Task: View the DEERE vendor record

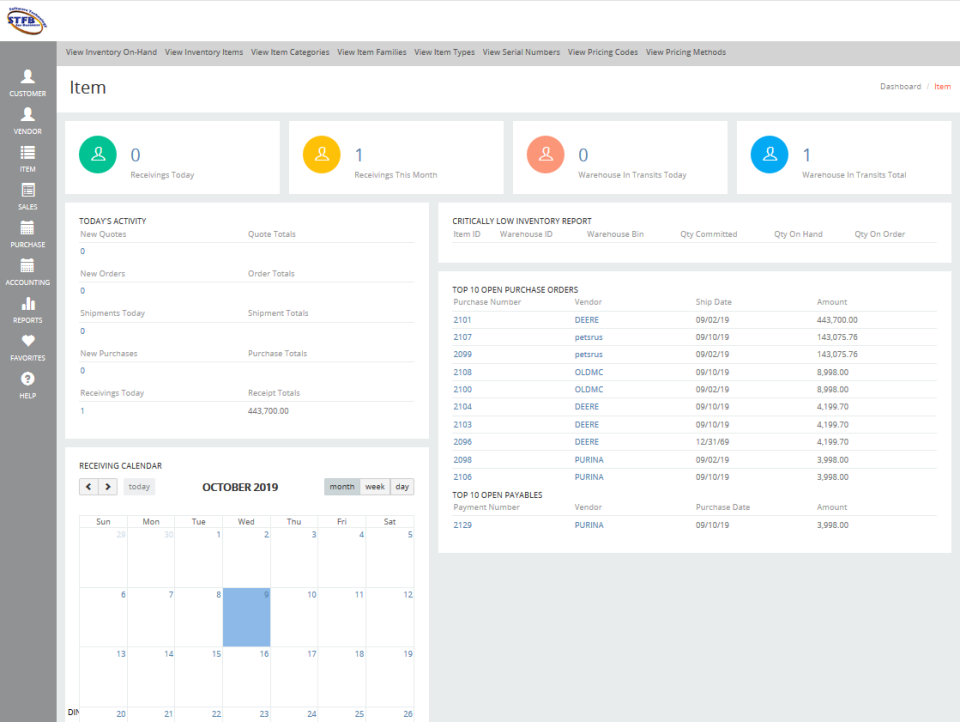Action: pos(586,319)
